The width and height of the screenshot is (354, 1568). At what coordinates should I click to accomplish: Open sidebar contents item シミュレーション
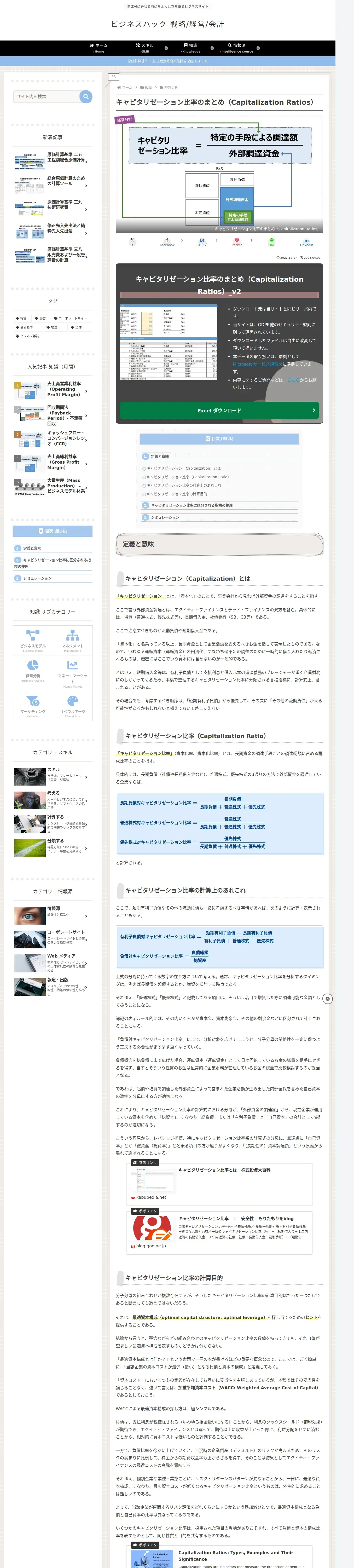click(37, 578)
